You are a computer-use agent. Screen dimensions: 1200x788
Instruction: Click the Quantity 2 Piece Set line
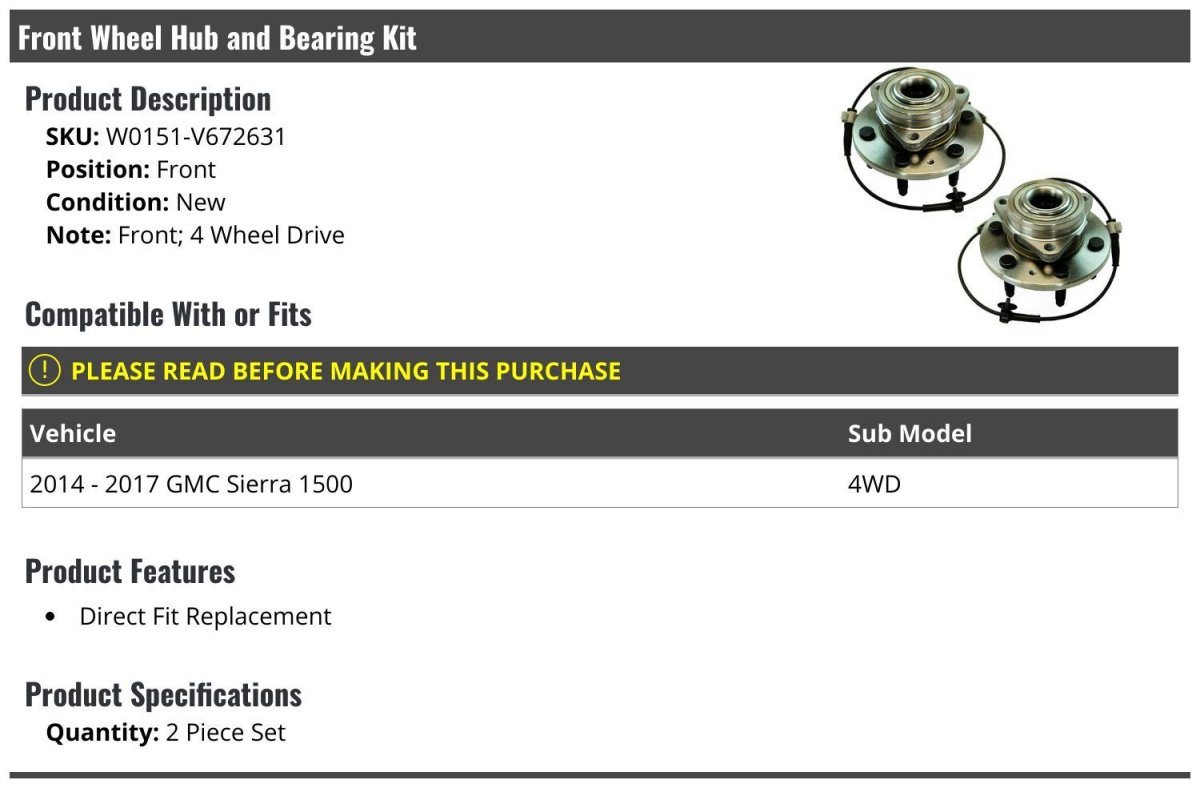point(166,733)
